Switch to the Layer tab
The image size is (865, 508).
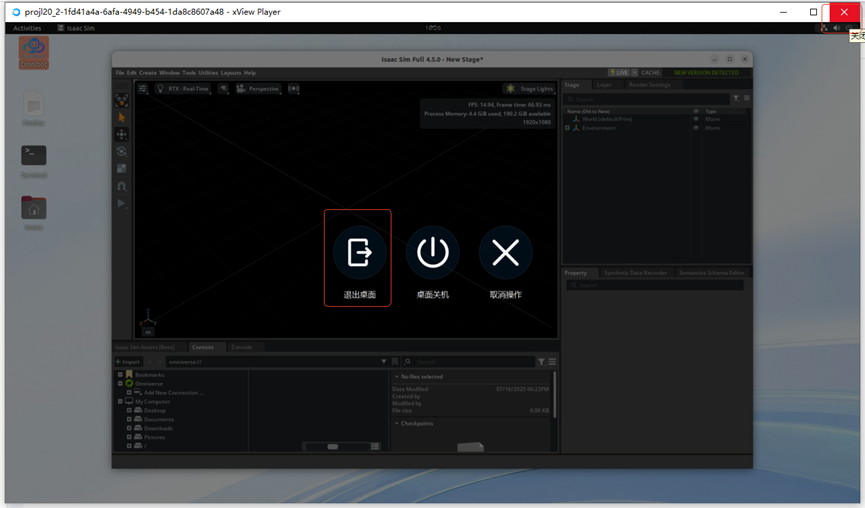pyautogui.click(x=604, y=85)
